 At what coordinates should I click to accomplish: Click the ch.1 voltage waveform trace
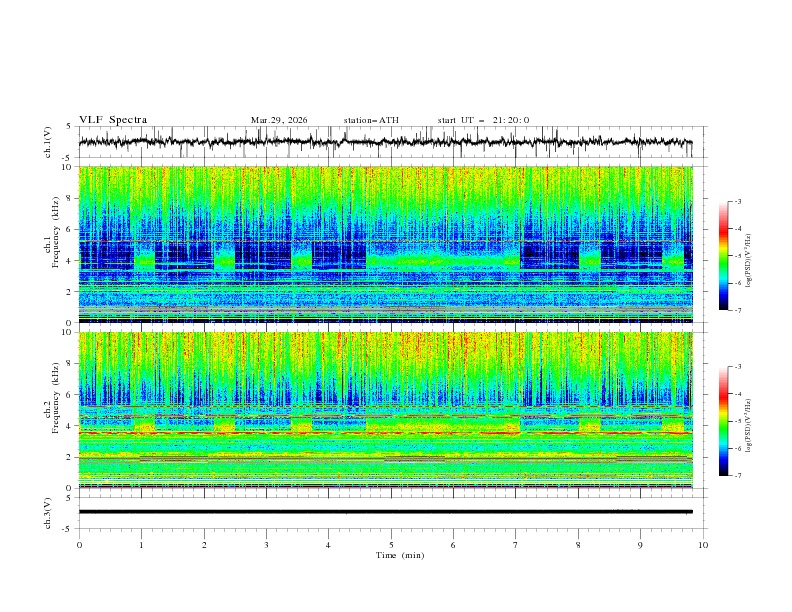[x=385, y=142]
